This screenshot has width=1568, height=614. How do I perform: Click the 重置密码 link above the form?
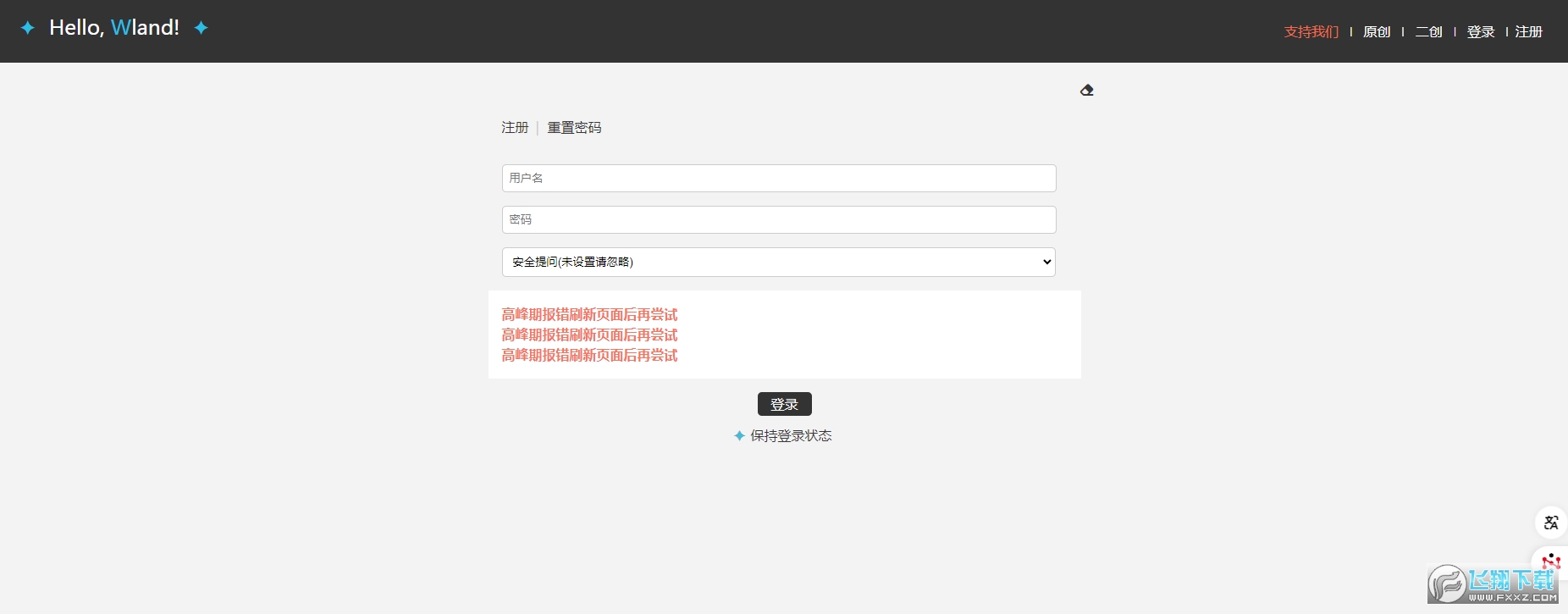(574, 128)
